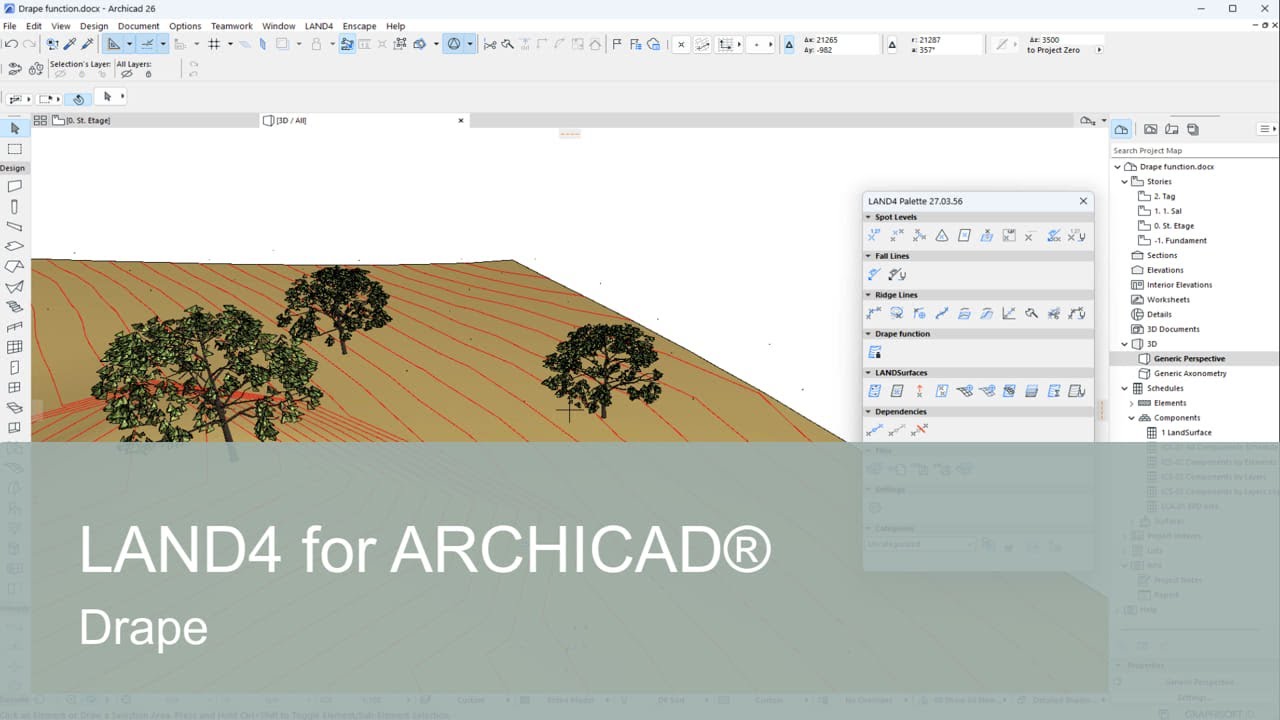The width and height of the screenshot is (1280, 720).
Task: Click the Drape function icon in LAND4 Palette
Action: [875, 352]
